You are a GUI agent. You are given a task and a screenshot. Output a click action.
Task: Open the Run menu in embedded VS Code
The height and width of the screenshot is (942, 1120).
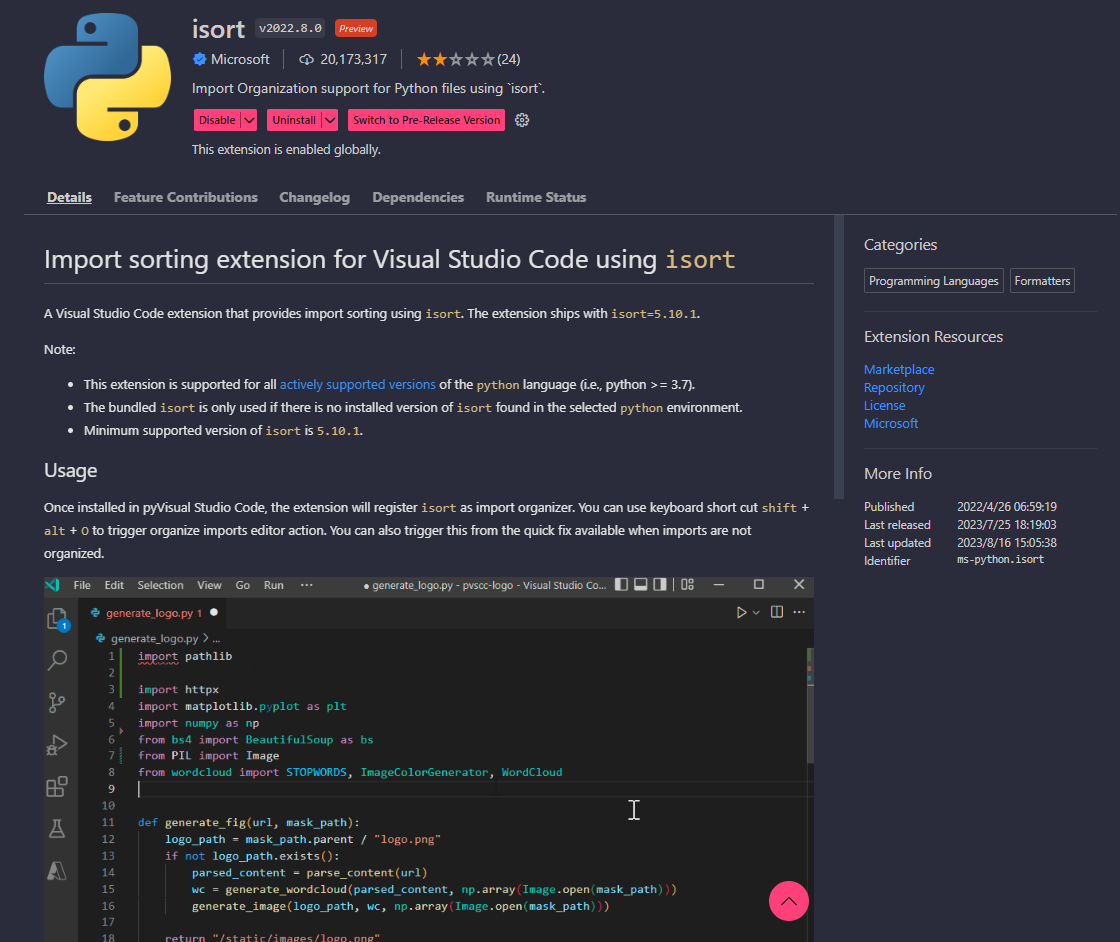tap(274, 585)
